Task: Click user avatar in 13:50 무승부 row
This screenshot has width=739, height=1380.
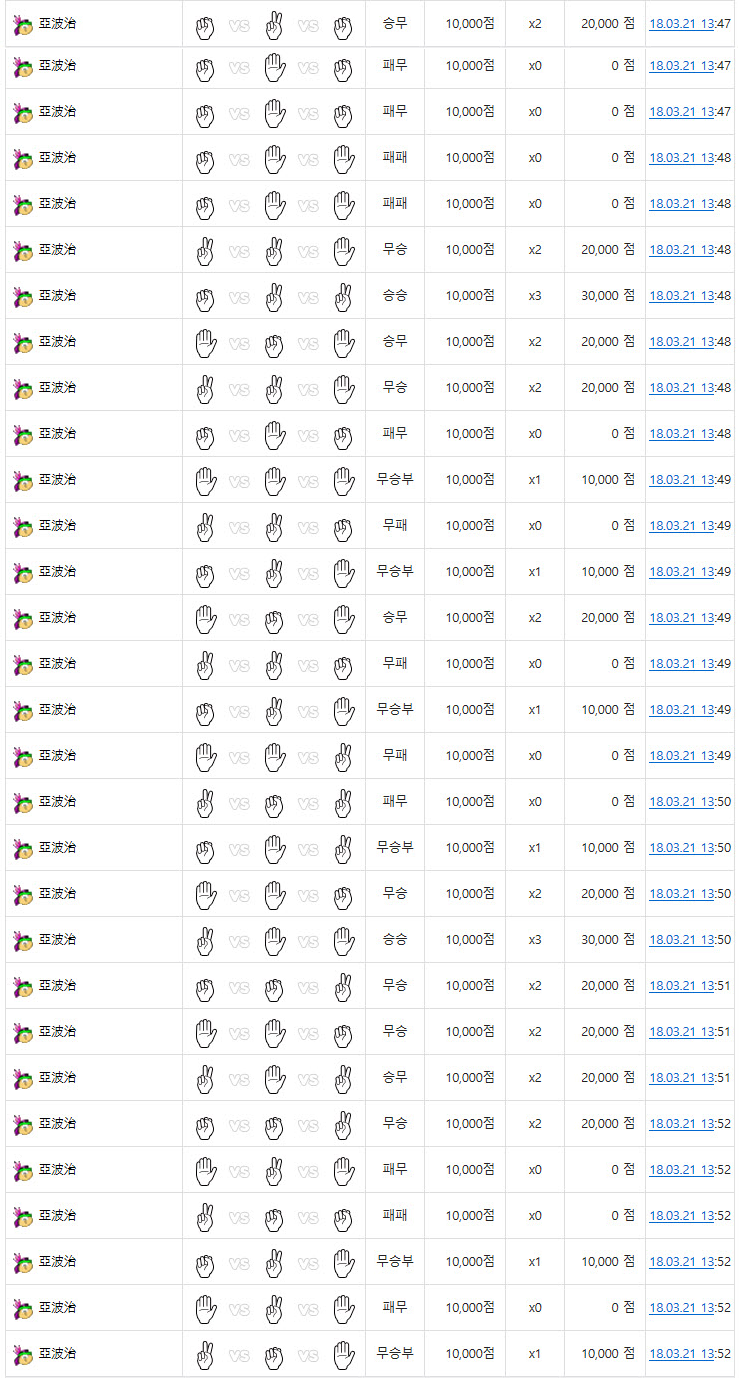Action: pyautogui.click(x=23, y=850)
